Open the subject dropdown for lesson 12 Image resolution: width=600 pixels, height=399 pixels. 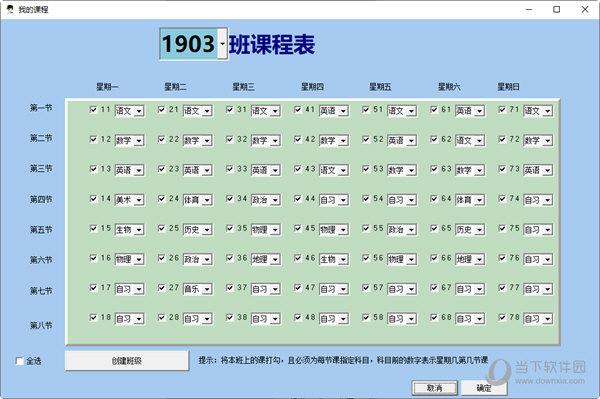(139, 141)
